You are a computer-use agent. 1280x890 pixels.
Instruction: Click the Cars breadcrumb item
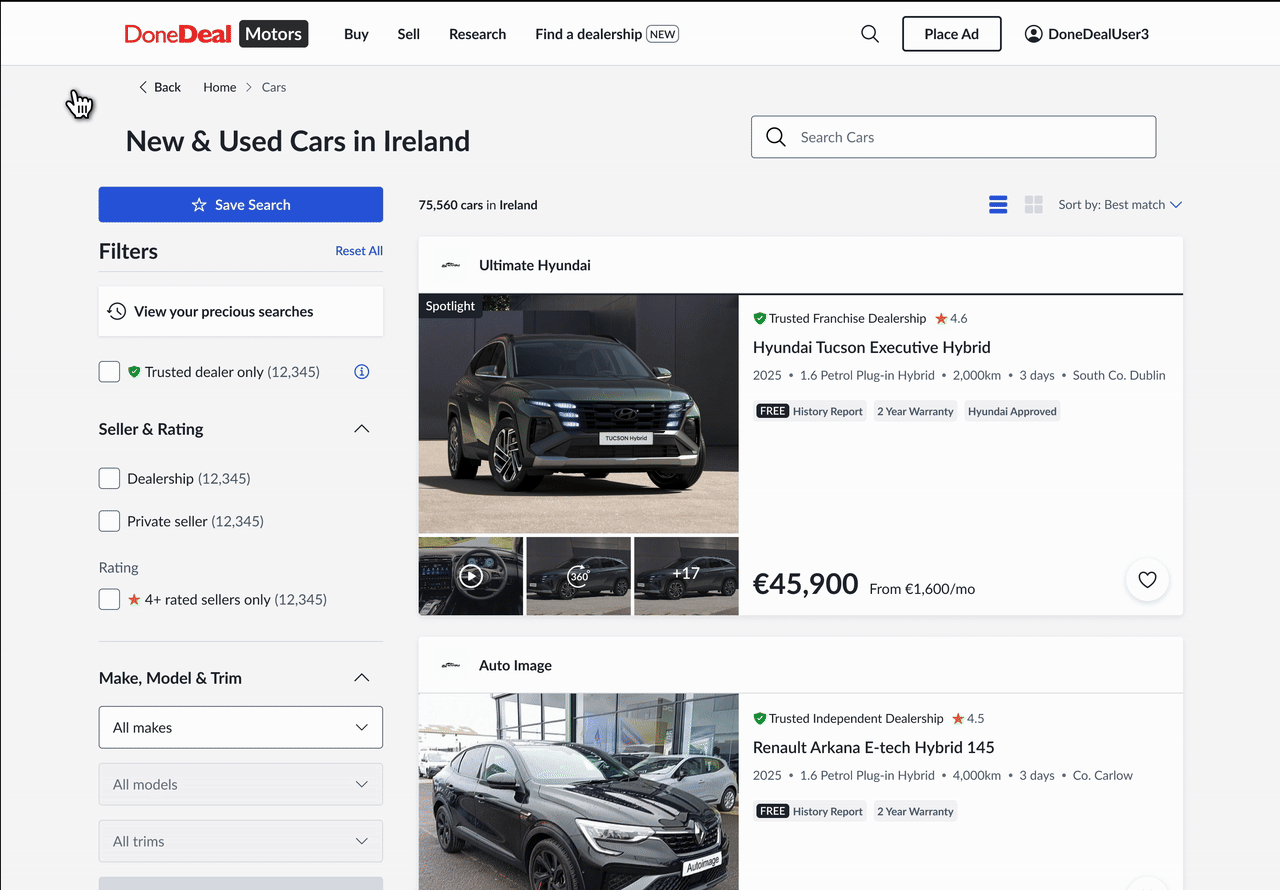[x=274, y=87]
